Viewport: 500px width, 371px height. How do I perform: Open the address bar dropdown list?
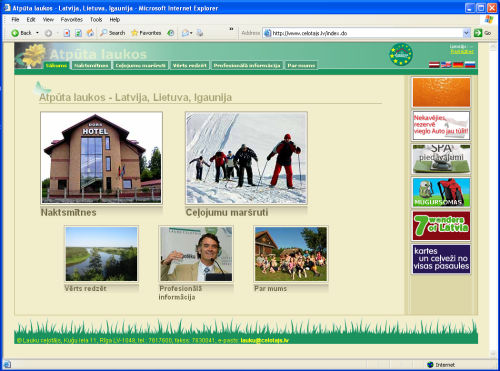pyautogui.click(x=467, y=33)
